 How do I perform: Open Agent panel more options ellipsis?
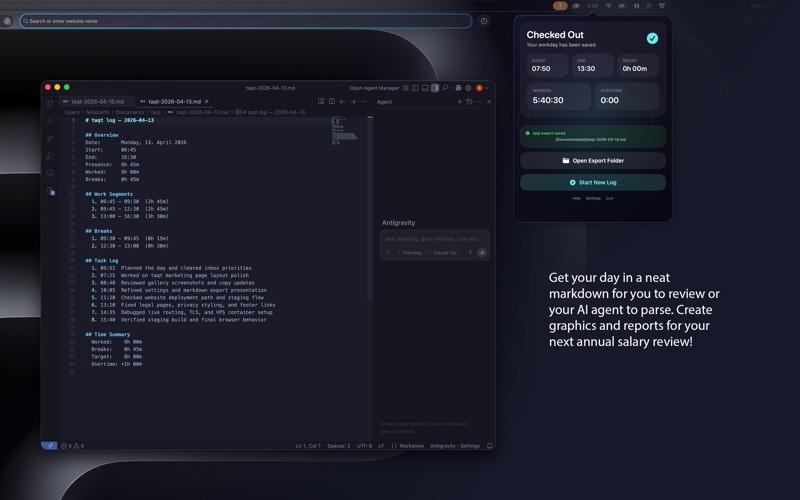point(479,102)
